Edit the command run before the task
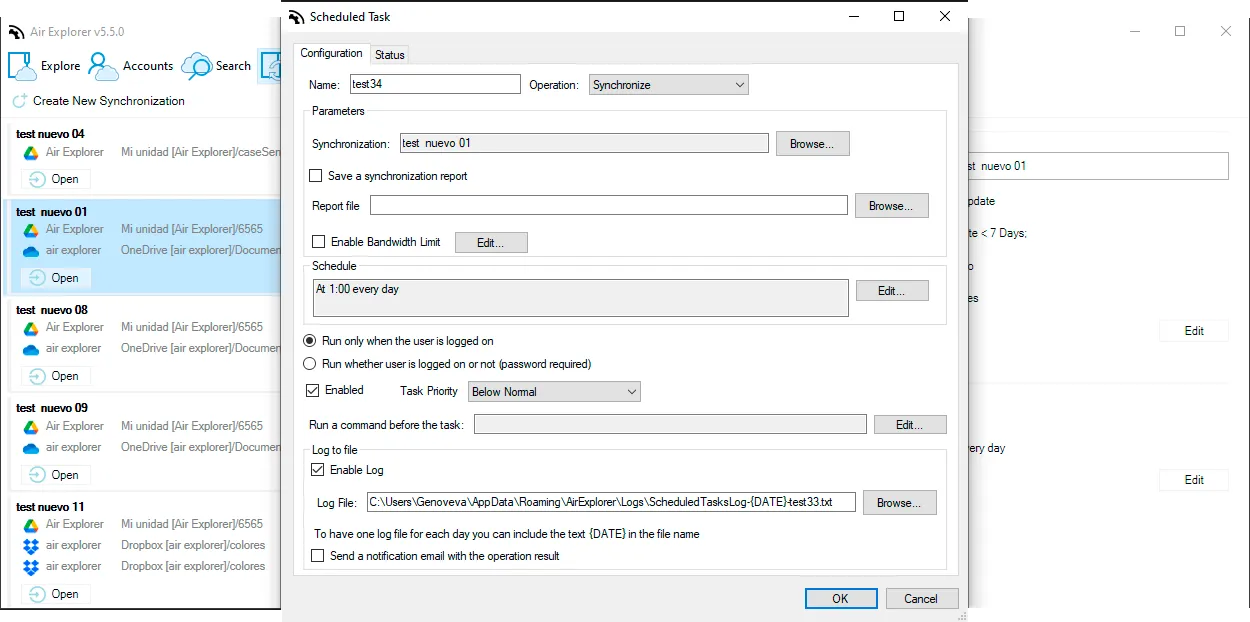 coord(910,425)
